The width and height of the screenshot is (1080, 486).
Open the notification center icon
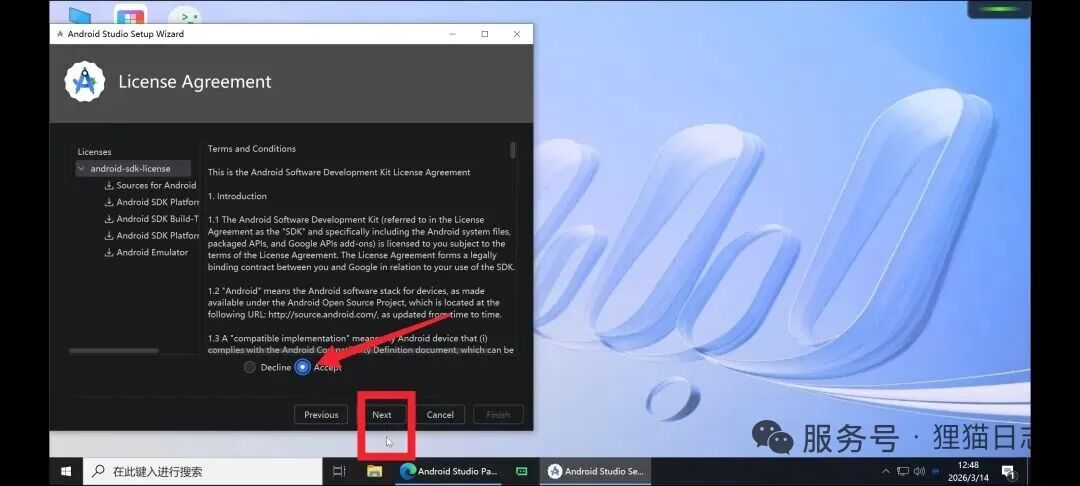pos(1008,472)
